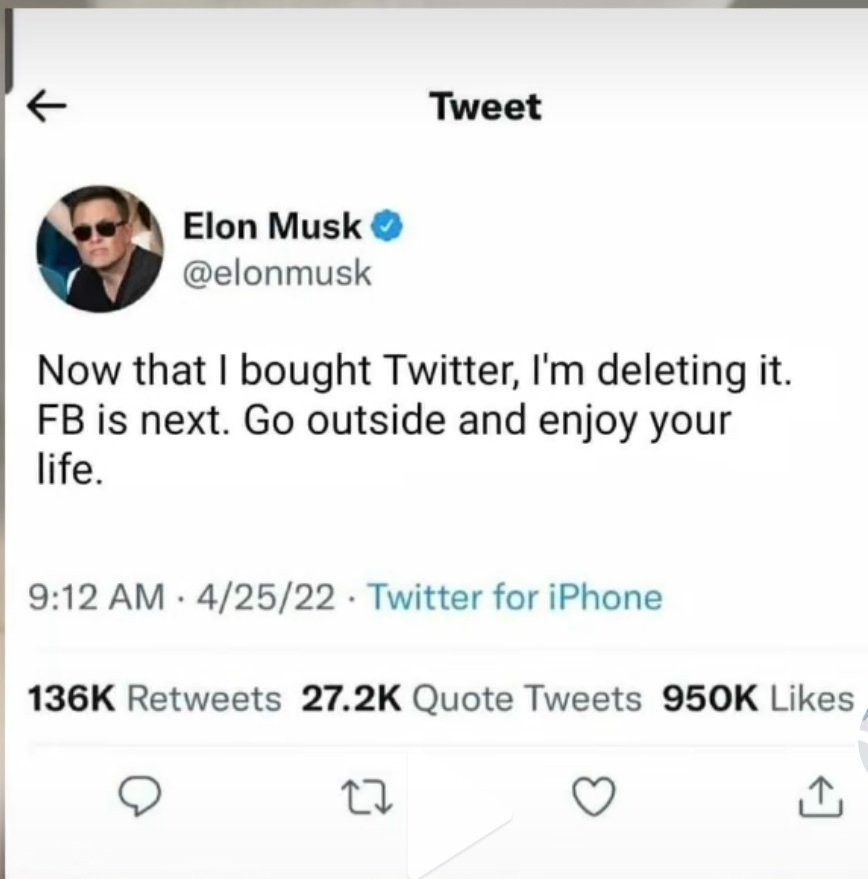Click the Twitter for iPhone link
The width and height of the screenshot is (868, 879).
[515, 598]
